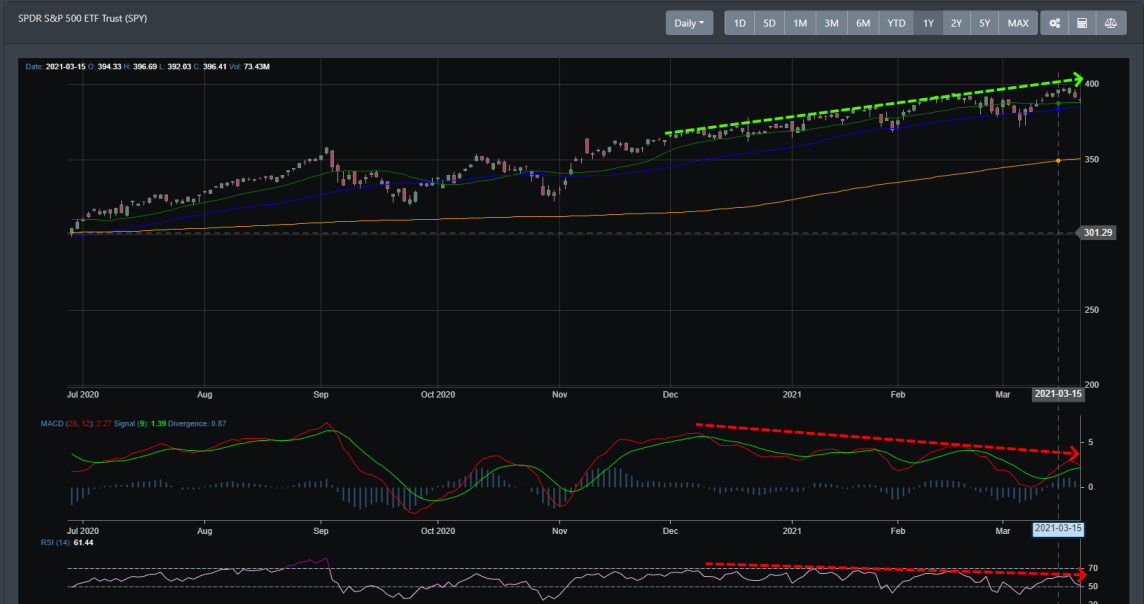This screenshot has height=604, width=1144.
Task: Click the Signal (9) value label
Action: coord(140,424)
